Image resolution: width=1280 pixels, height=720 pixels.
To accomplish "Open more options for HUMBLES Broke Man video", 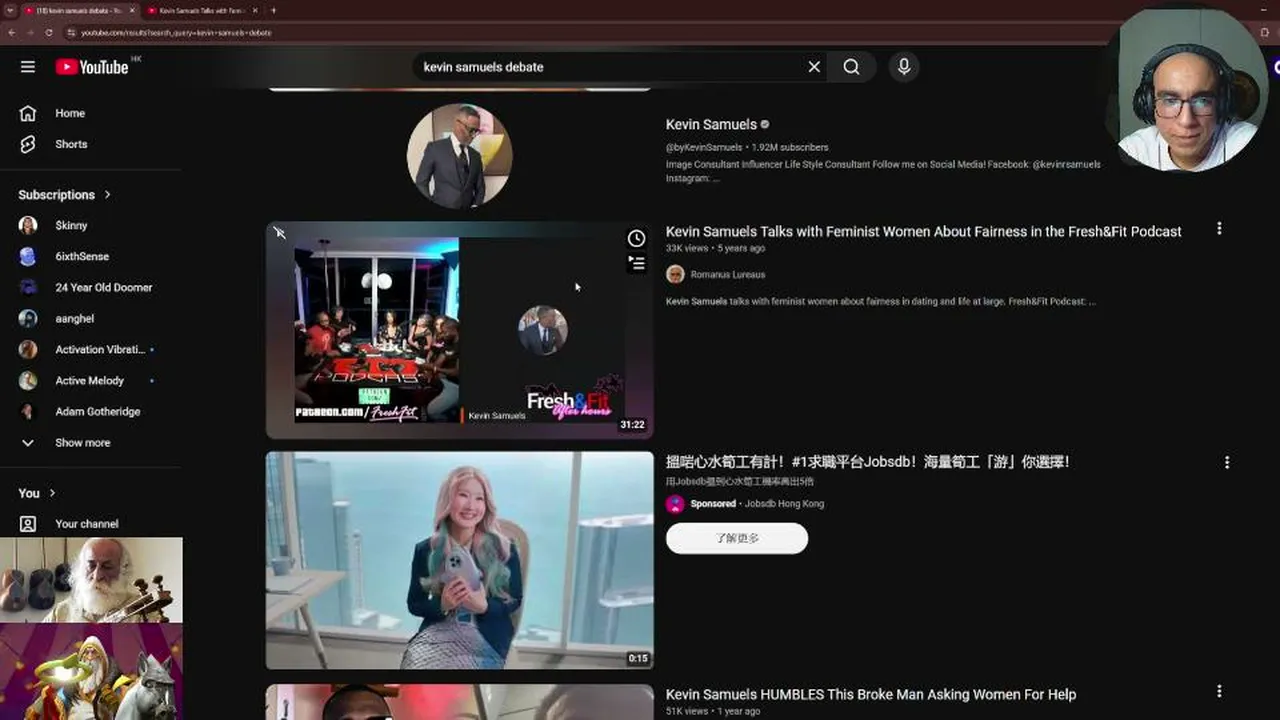I will [1219, 691].
